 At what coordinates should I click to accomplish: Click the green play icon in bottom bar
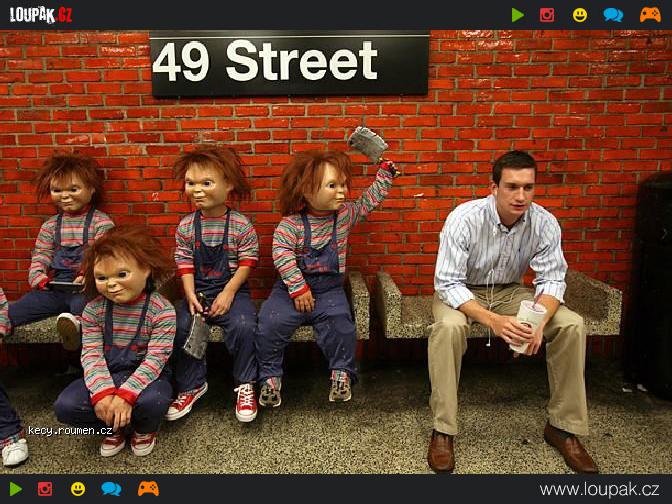[x=16, y=489]
